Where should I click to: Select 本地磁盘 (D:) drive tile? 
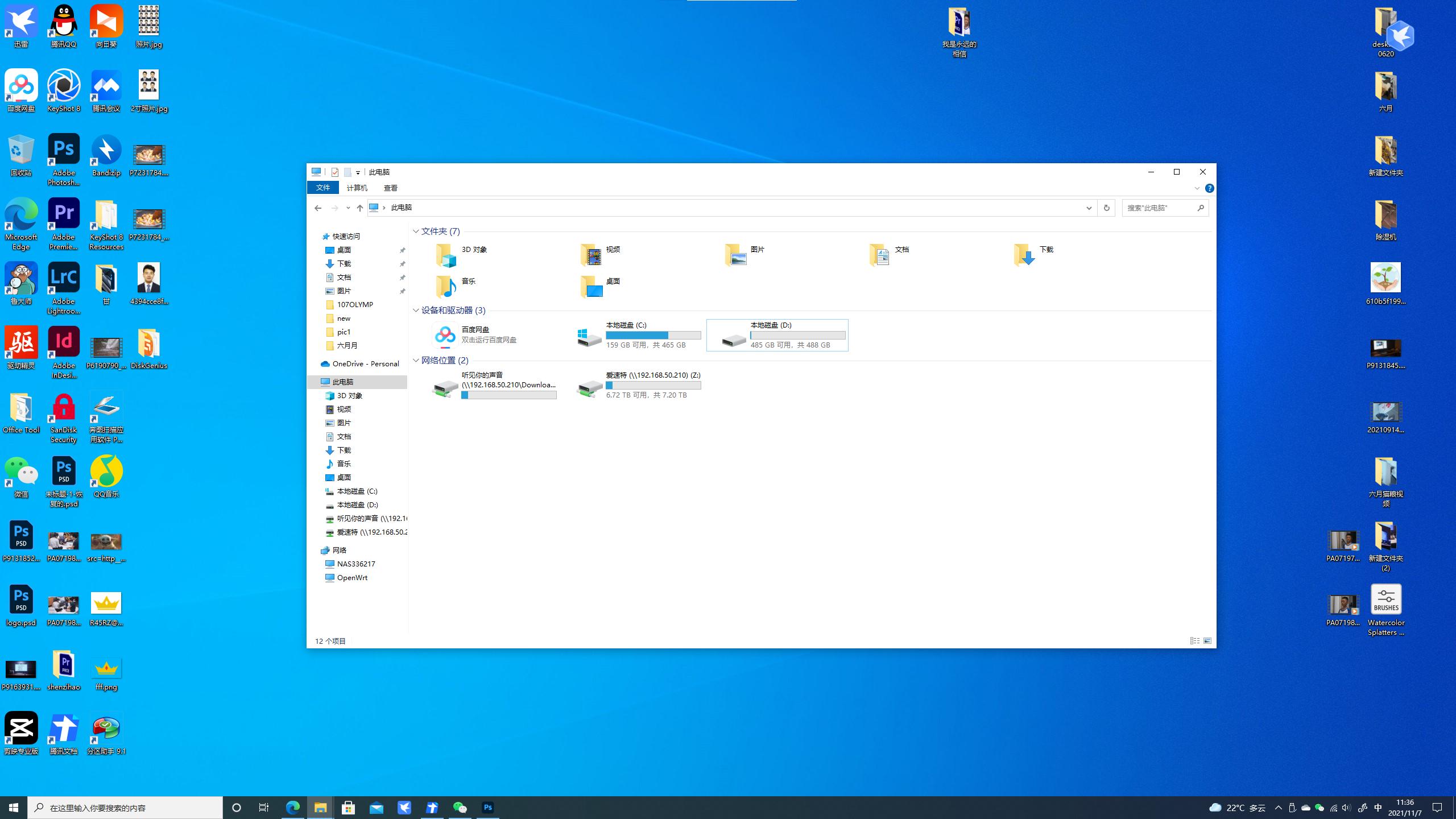[x=777, y=335]
